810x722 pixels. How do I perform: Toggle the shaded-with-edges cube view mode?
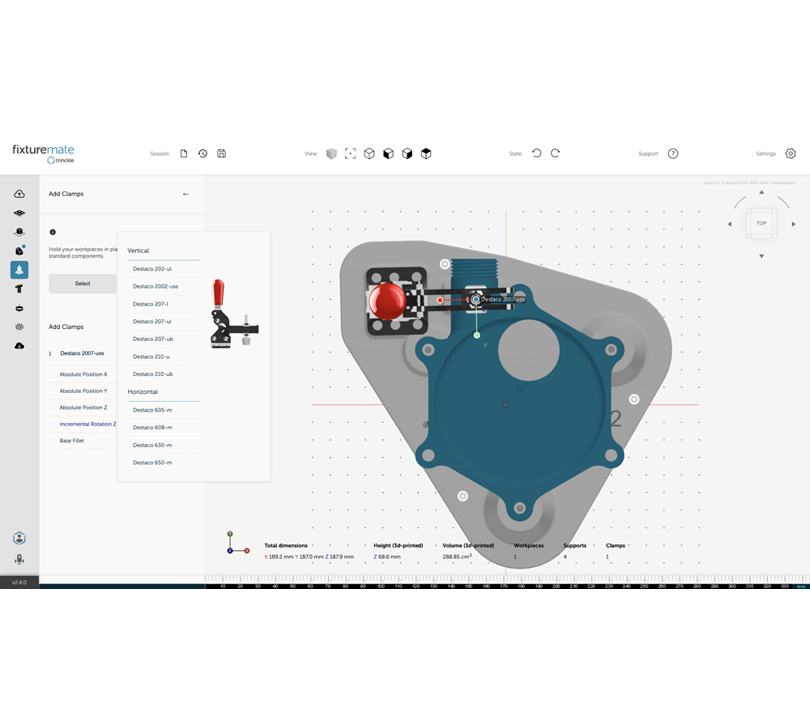pyautogui.click(x=388, y=153)
